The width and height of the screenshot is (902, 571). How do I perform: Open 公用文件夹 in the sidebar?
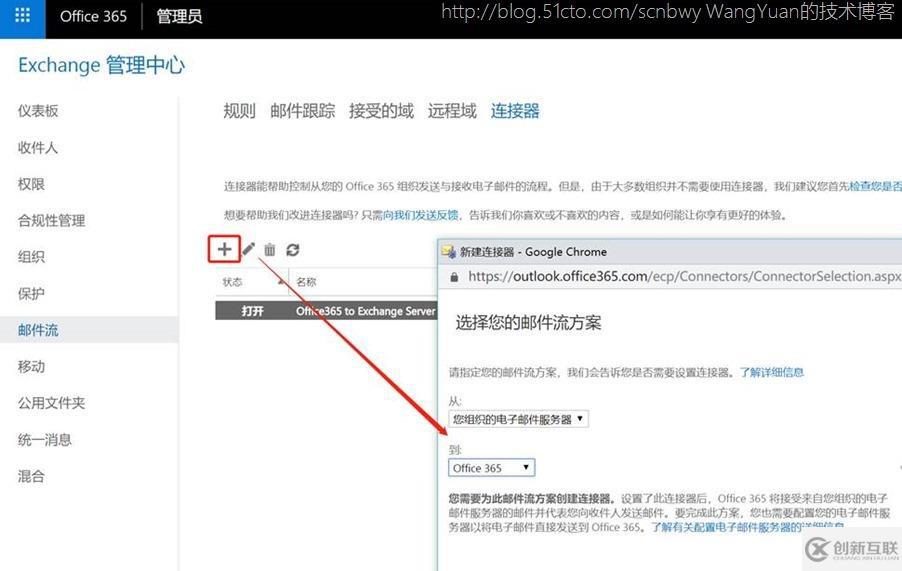(52, 403)
